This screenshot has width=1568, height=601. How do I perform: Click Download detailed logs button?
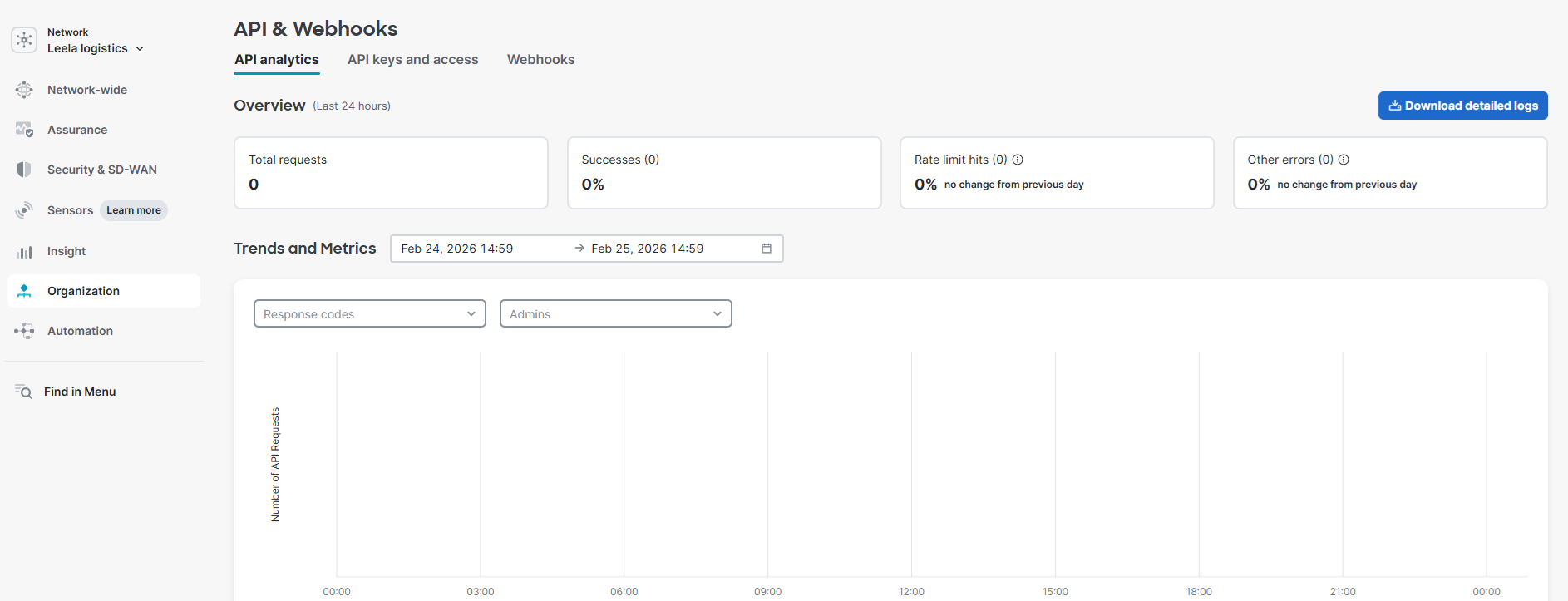[x=1462, y=106]
